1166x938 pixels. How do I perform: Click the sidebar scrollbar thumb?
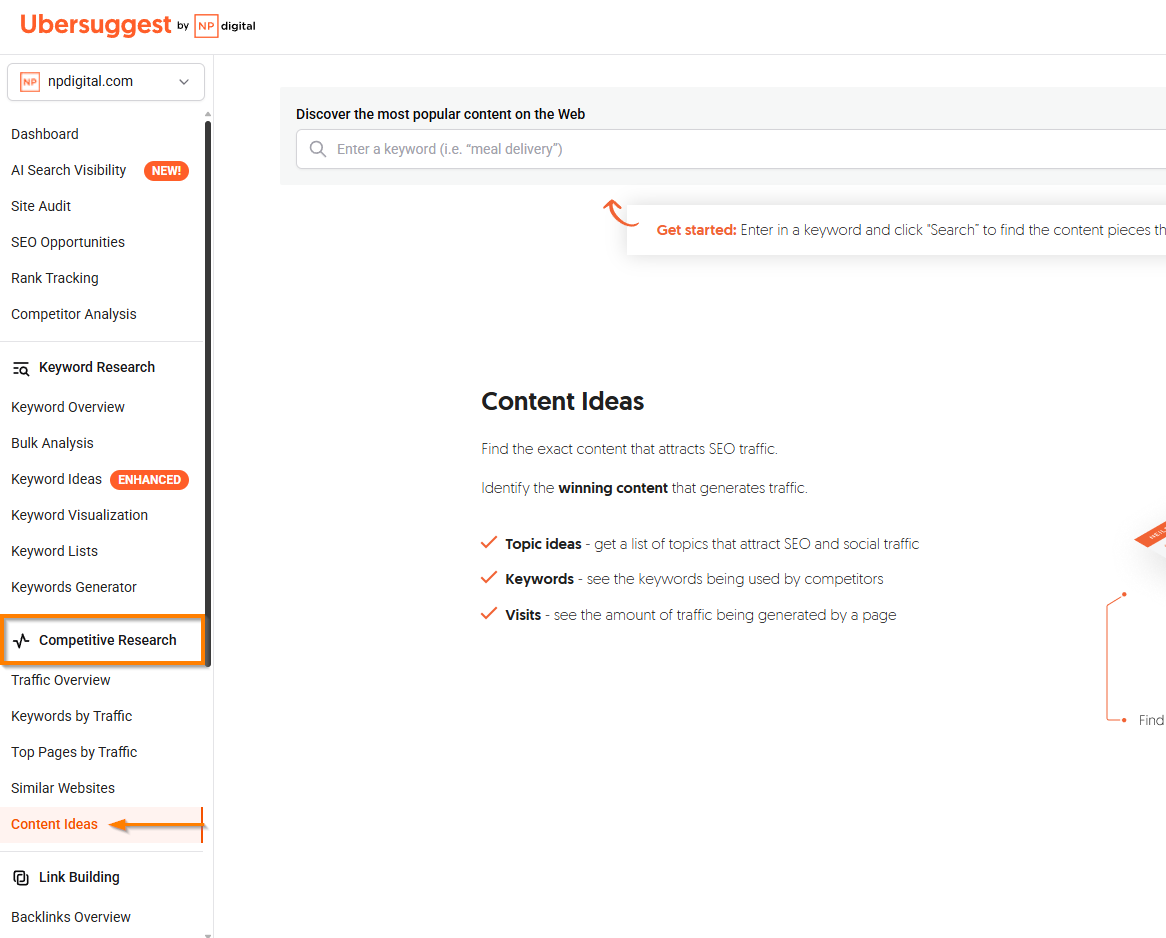click(x=208, y=394)
